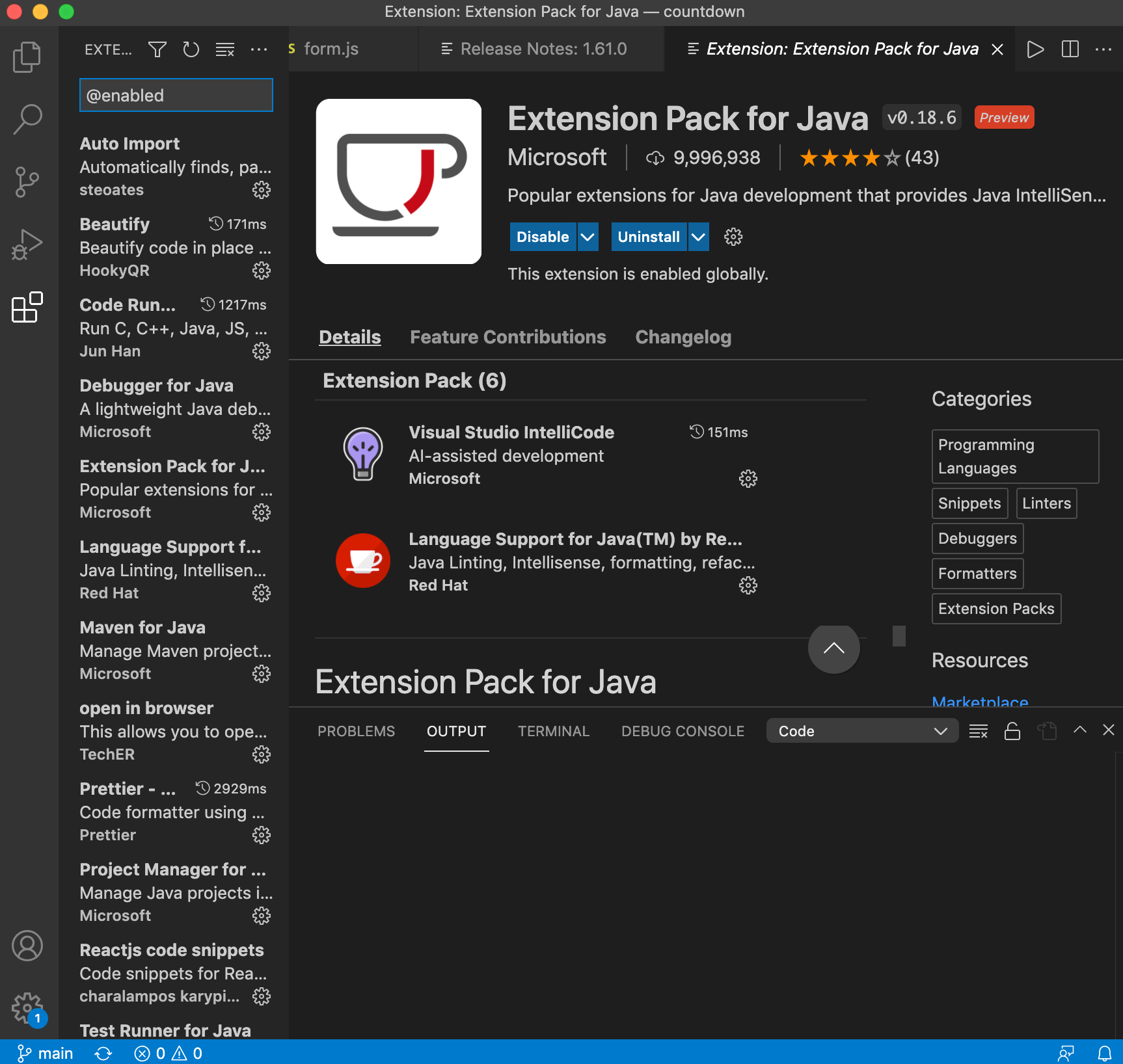The image size is (1123, 1064).
Task: Close the Extension Pack for Java tab
Action: tap(997, 49)
